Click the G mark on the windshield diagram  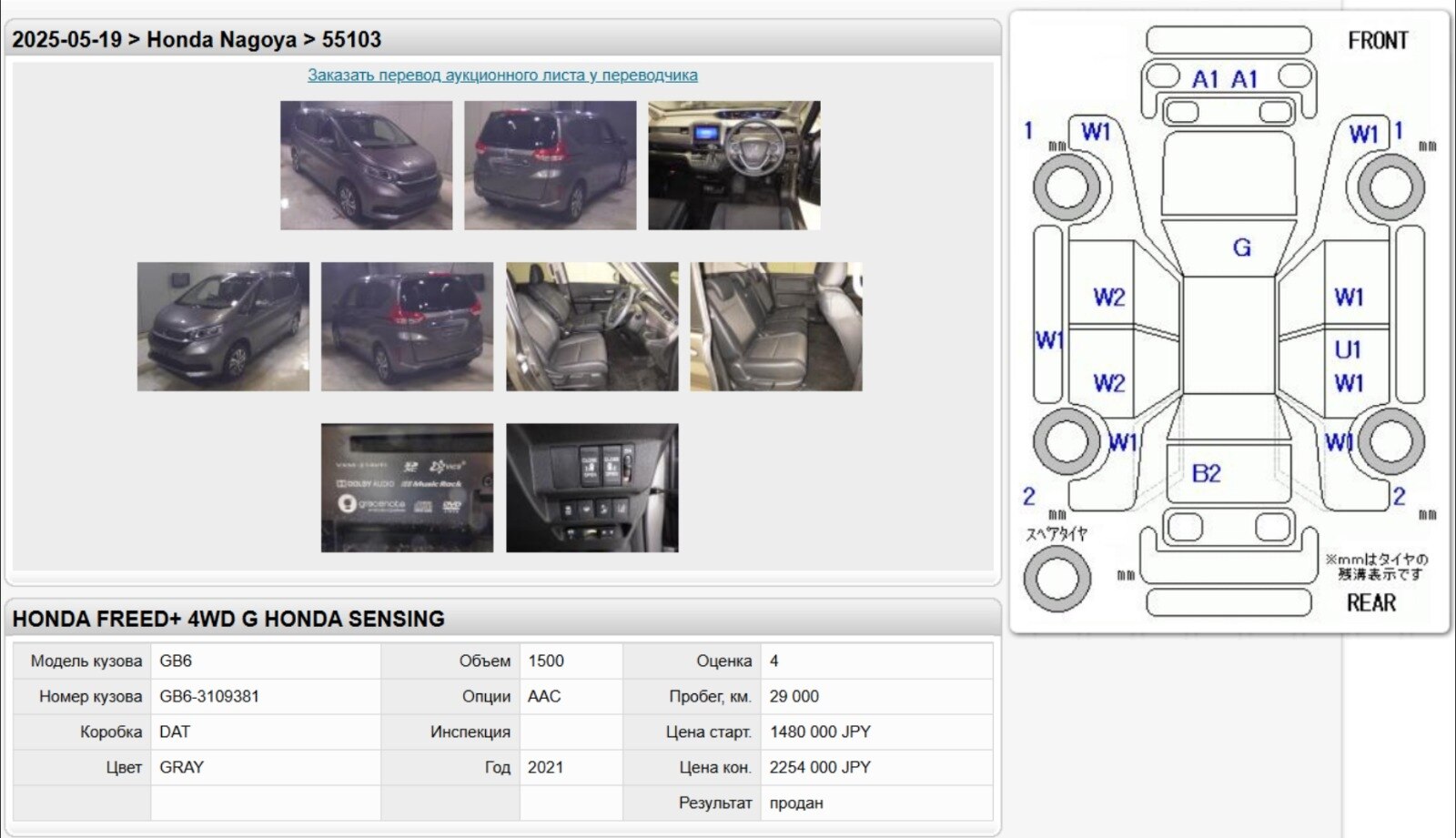1241,247
